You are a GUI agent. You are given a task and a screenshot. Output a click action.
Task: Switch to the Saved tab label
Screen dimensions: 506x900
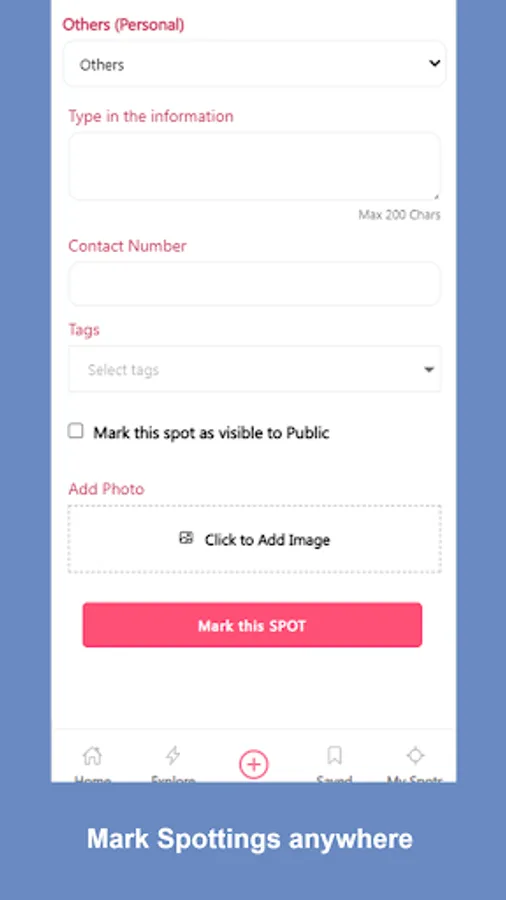[x=334, y=779]
